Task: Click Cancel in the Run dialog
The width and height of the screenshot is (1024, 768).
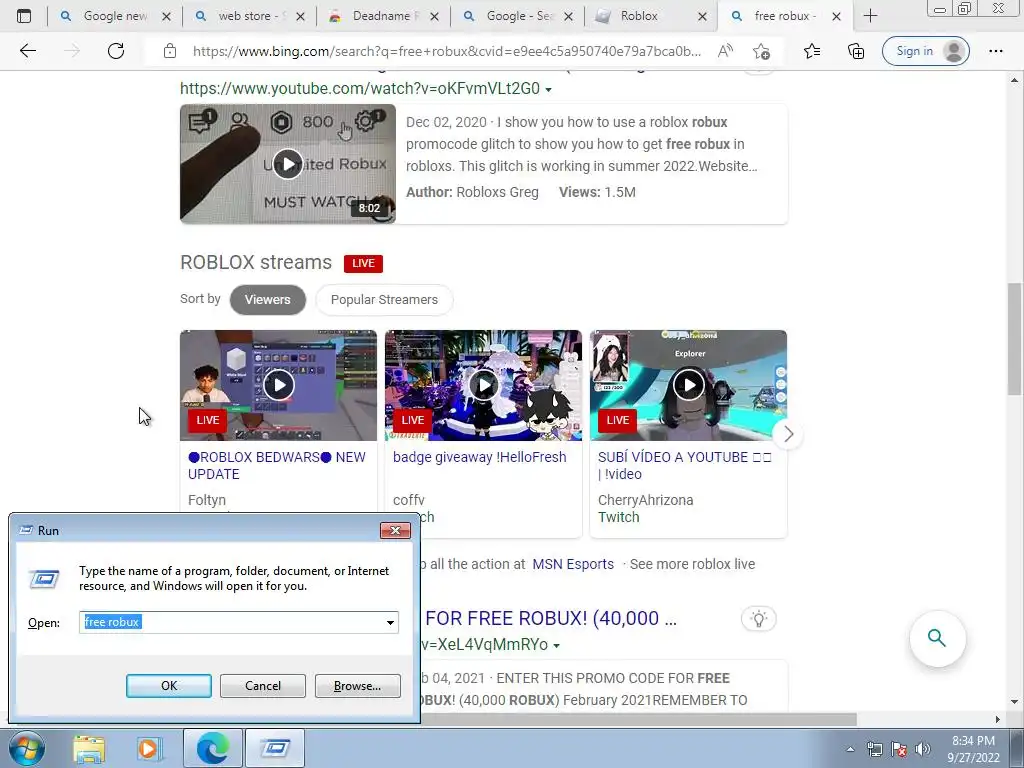Action: (x=263, y=686)
